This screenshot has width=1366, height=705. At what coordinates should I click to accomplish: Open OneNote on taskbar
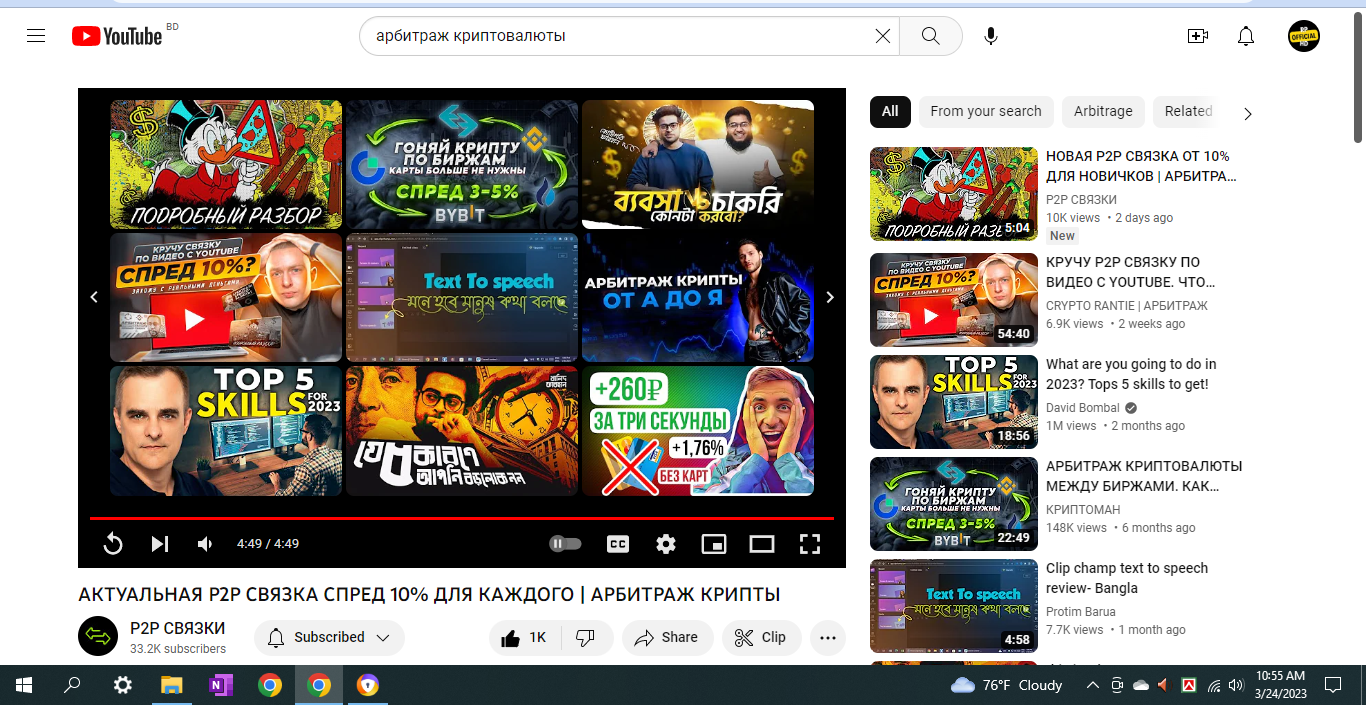pos(221,685)
